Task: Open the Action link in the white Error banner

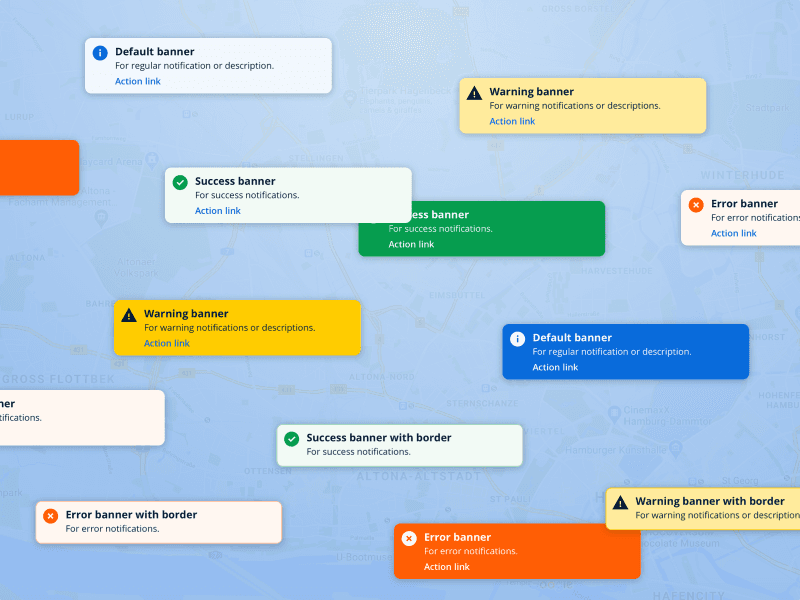Action: (734, 233)
